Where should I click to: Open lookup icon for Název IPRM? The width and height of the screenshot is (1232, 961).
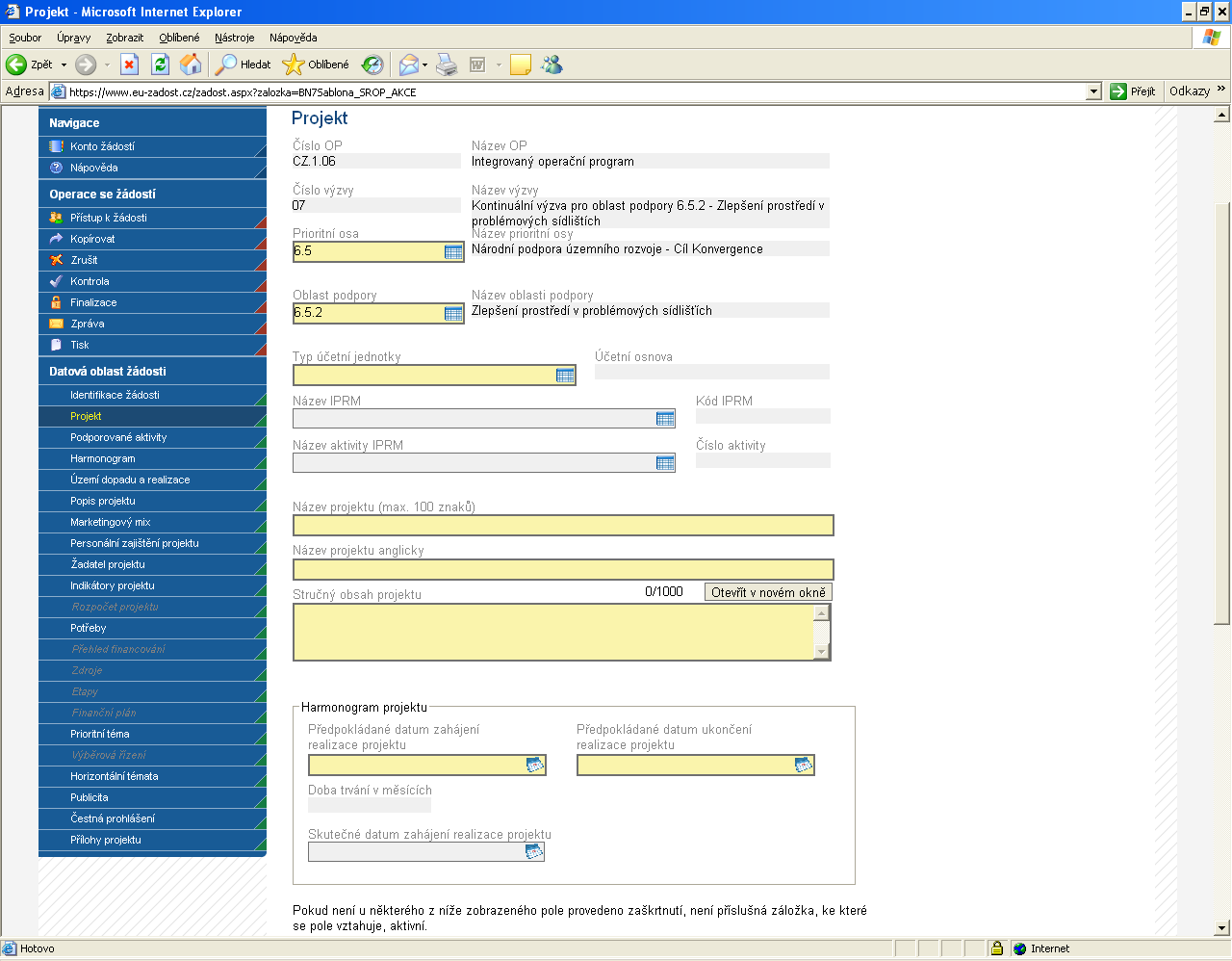(665, 418)
